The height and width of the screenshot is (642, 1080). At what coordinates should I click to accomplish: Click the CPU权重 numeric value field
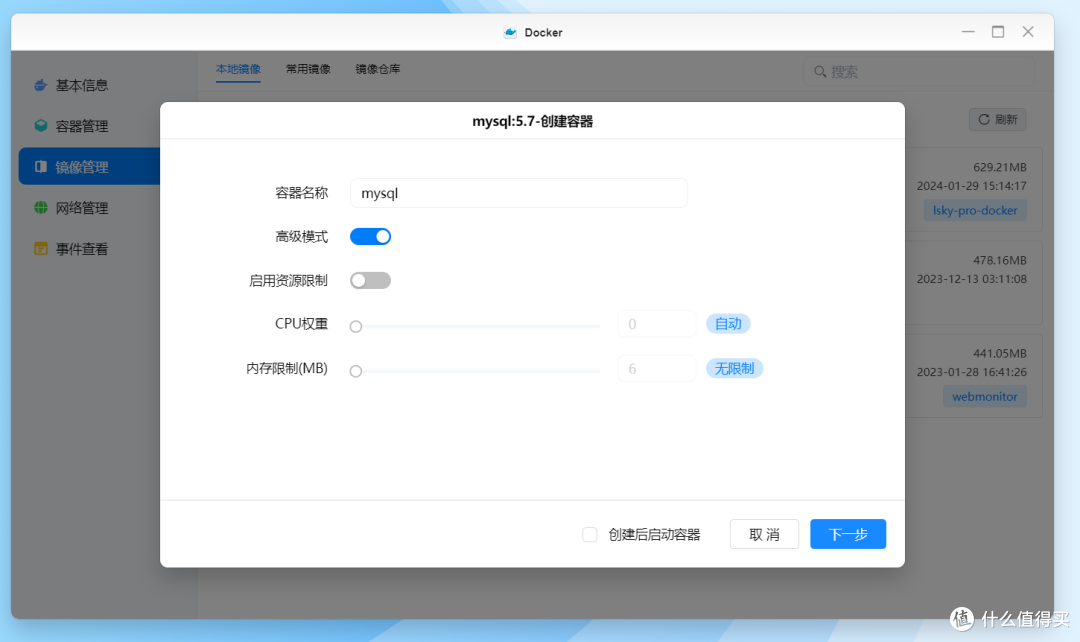tap(656, 324)
